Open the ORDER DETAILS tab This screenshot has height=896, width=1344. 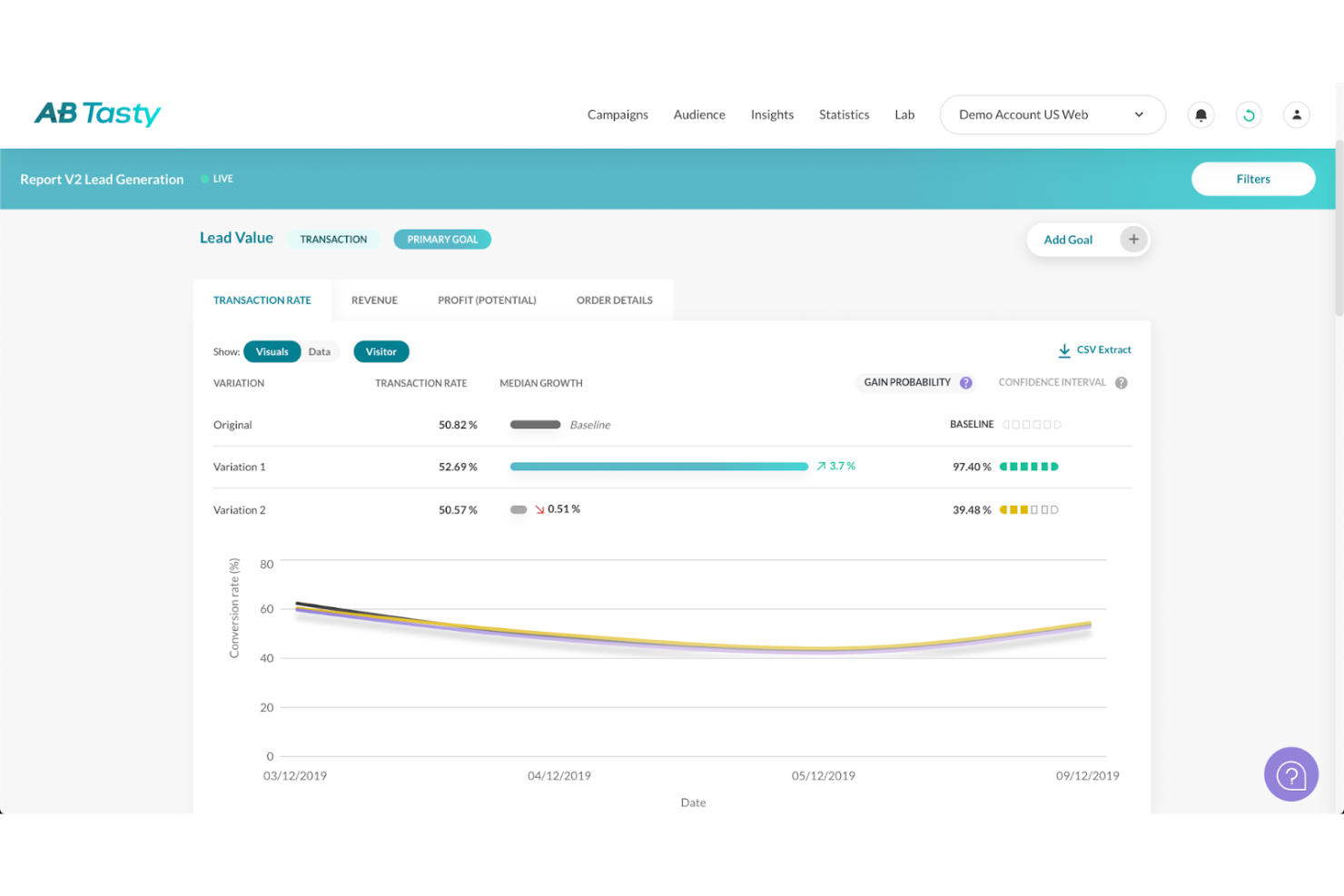614,300
